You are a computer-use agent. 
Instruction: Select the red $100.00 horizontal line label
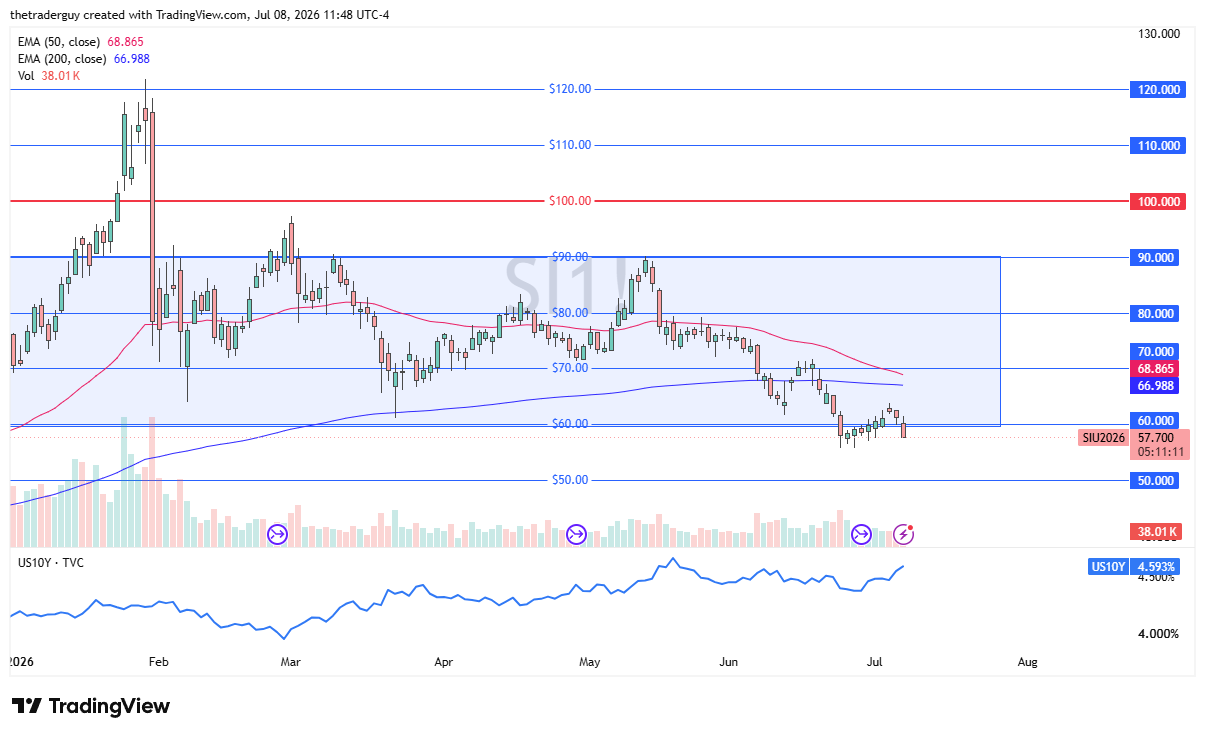pos(570,201)
